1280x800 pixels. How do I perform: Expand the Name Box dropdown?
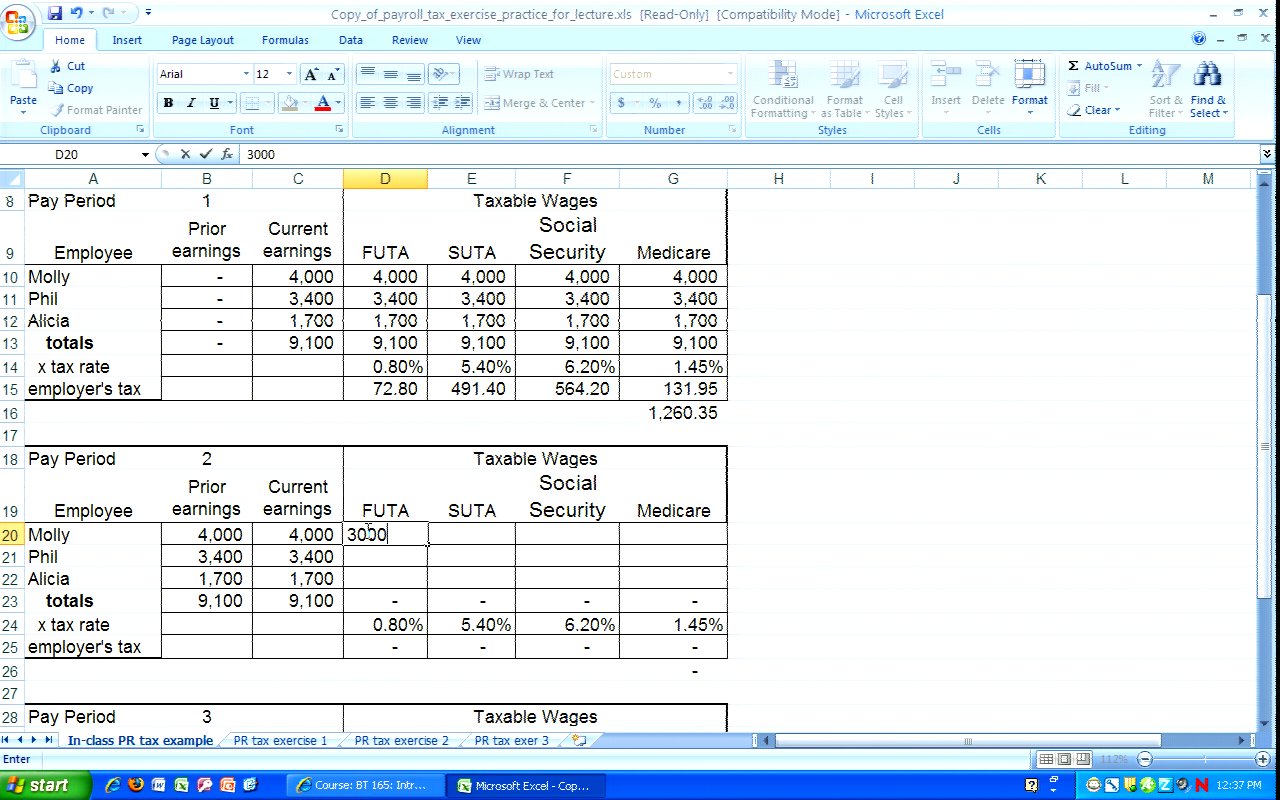[145, 155]
